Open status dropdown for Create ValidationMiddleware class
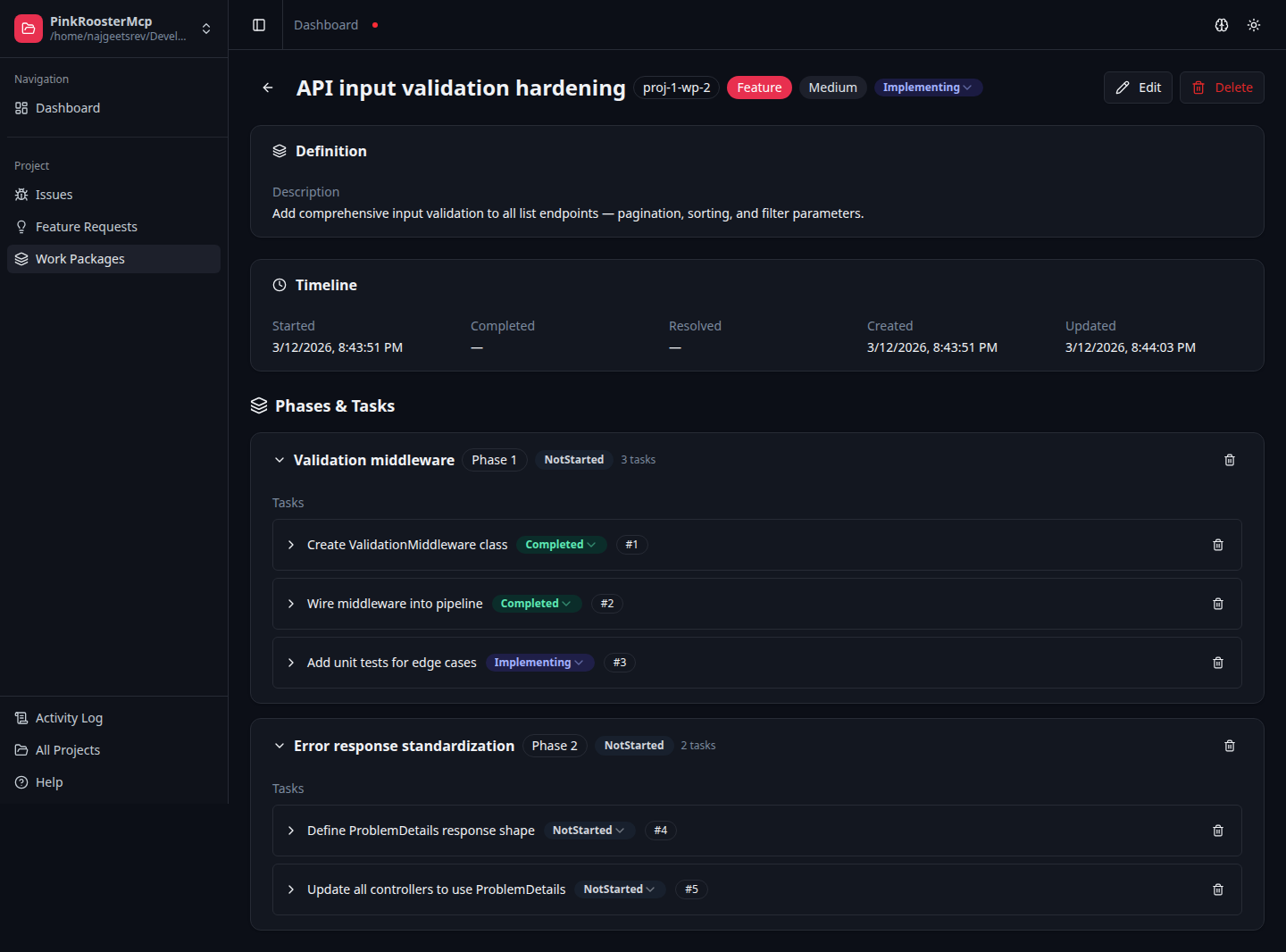 point(561,545)
